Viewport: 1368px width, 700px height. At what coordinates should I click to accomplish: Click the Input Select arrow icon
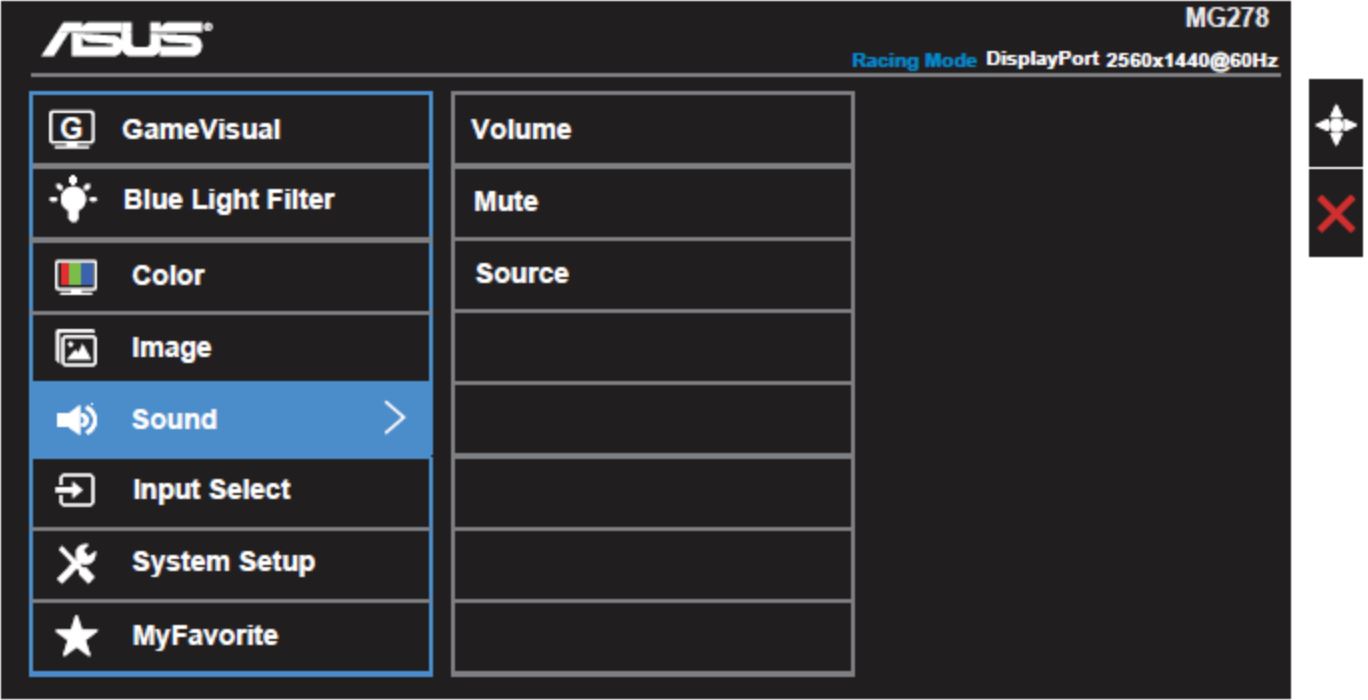(76, 491)
